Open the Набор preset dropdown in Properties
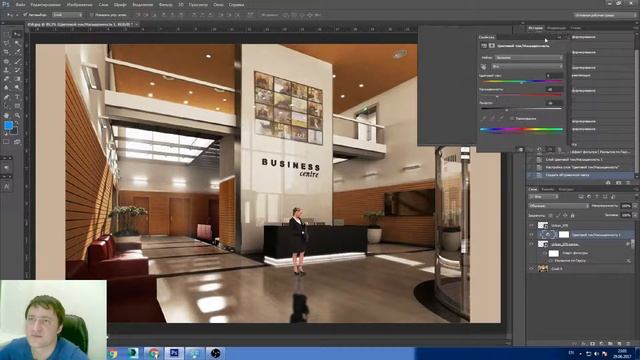The width and height of the screenshot is (640, 360). coord(529,58)
